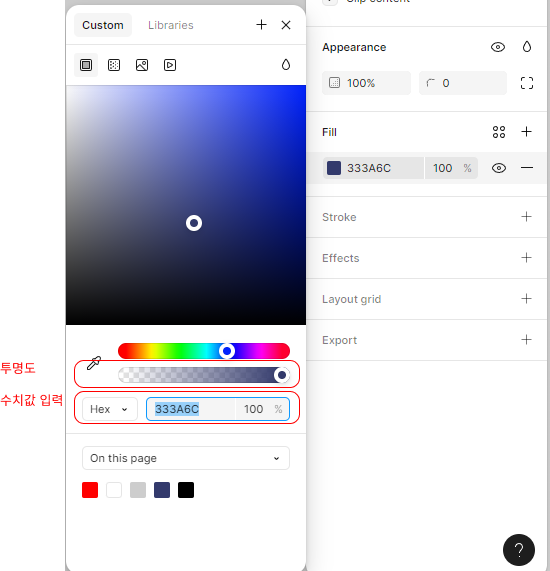This screenshot has width=550, height=571.
Task: Activate the eyedropper tool
Action: (94, 363)
